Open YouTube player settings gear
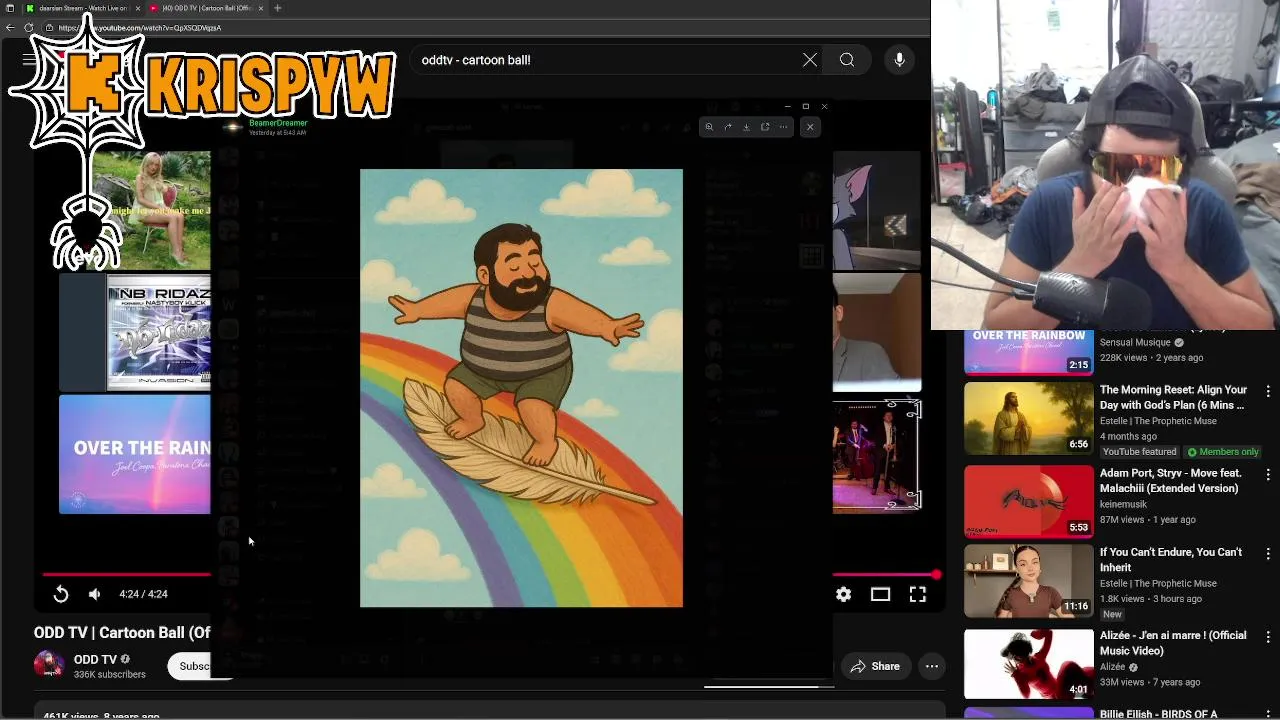The height and width of the screenshot is (720, 1280). pos(844,594)
